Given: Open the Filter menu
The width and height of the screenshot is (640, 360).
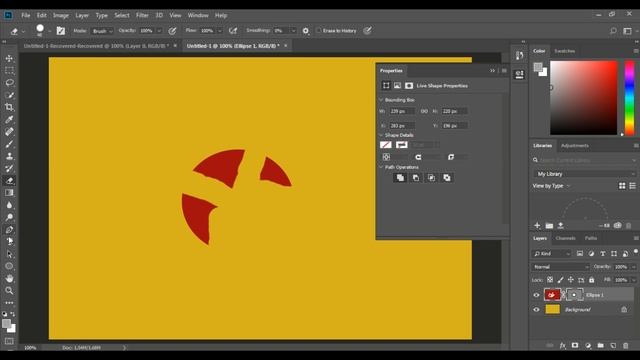Looking at the screenshot, I should 142,16.
